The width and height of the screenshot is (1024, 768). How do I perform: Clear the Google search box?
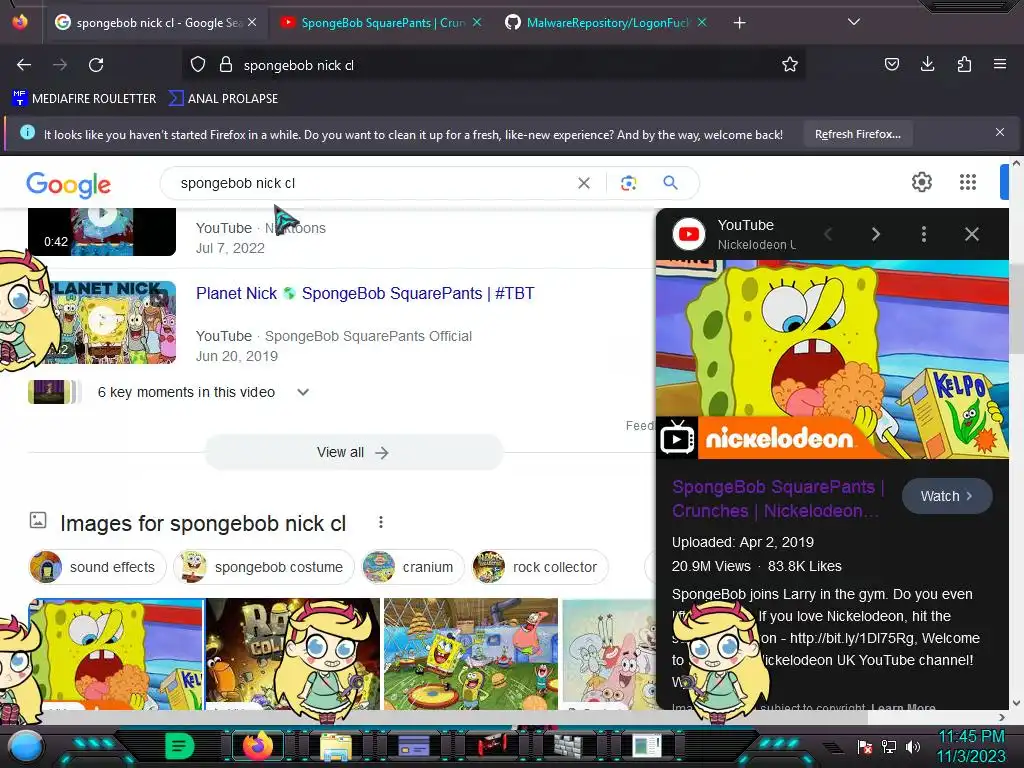pyautogui.click(x=584, y=184)
